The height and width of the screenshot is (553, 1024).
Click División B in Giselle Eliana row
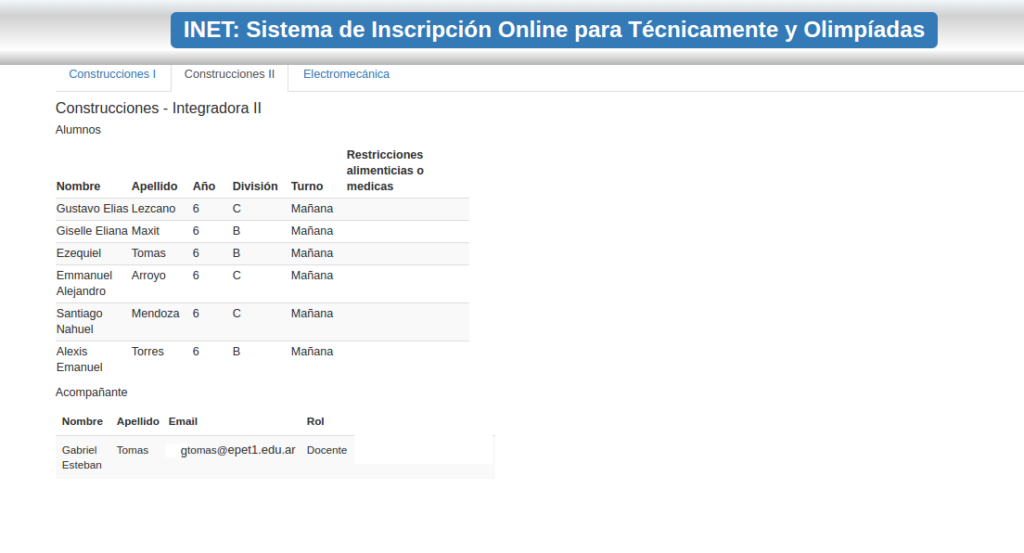click(236, 231)
